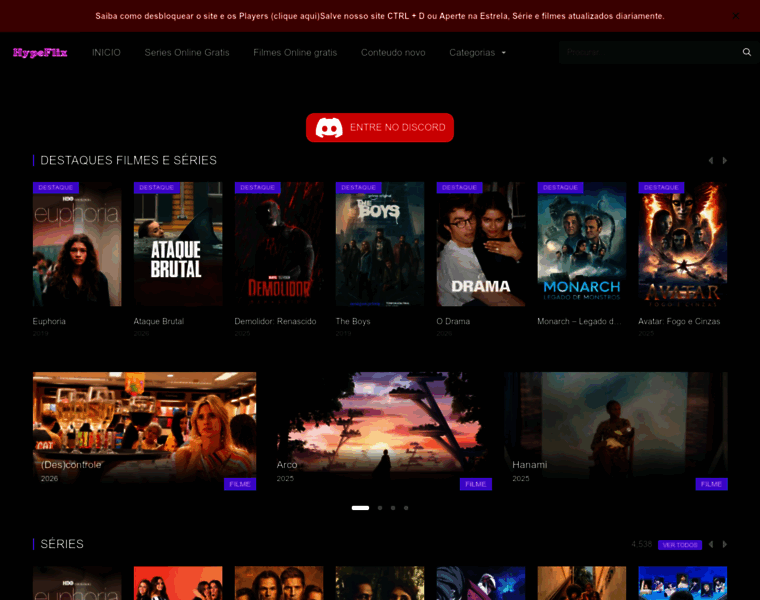
Task: Click the HypeFlix logo
Action: point(40,53)
